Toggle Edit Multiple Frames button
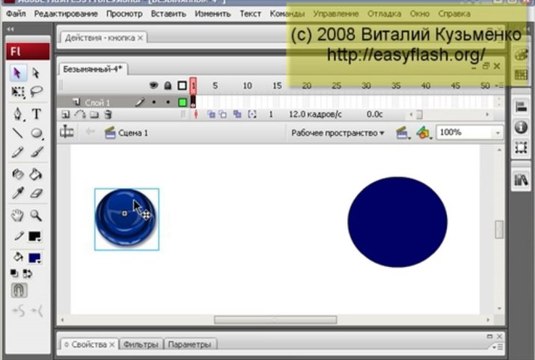Image resolution: width=535 pixels, height=360 pixels. [x=237, y=114]
